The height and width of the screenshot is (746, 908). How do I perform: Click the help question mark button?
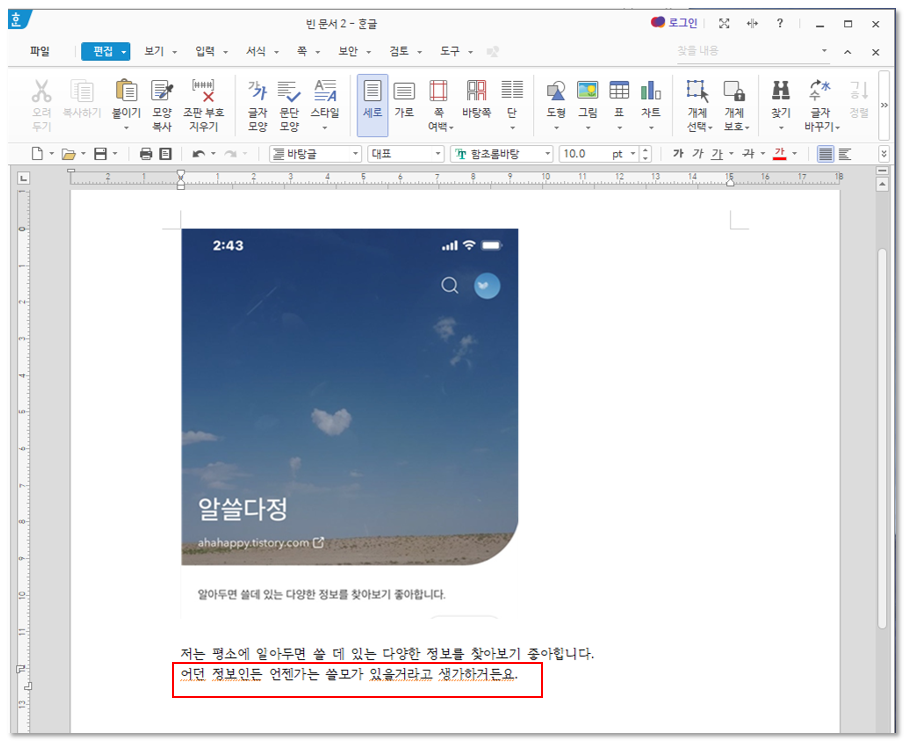click(x=779, y=23)
